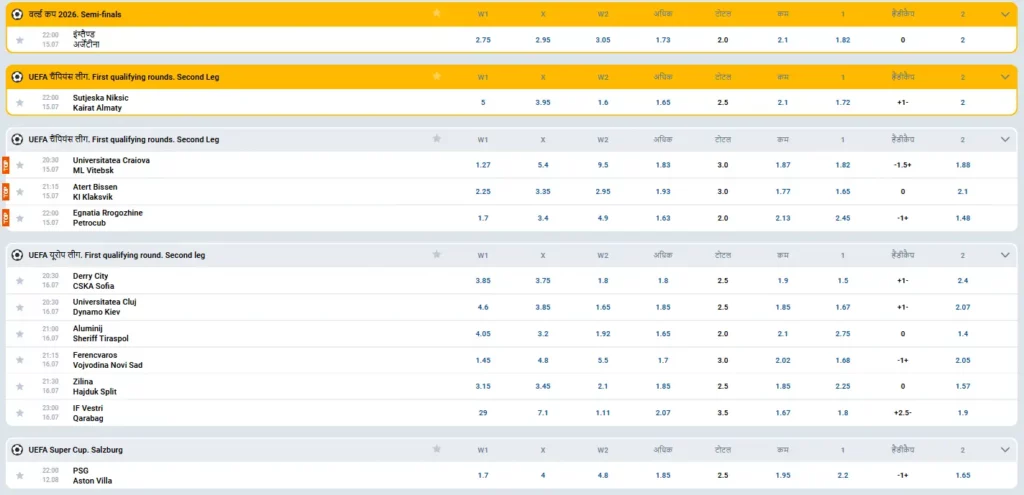1024x495 pixels.
Task: Click the TOP badge beside Egnatia Rrogozhine
Action: 6,218
